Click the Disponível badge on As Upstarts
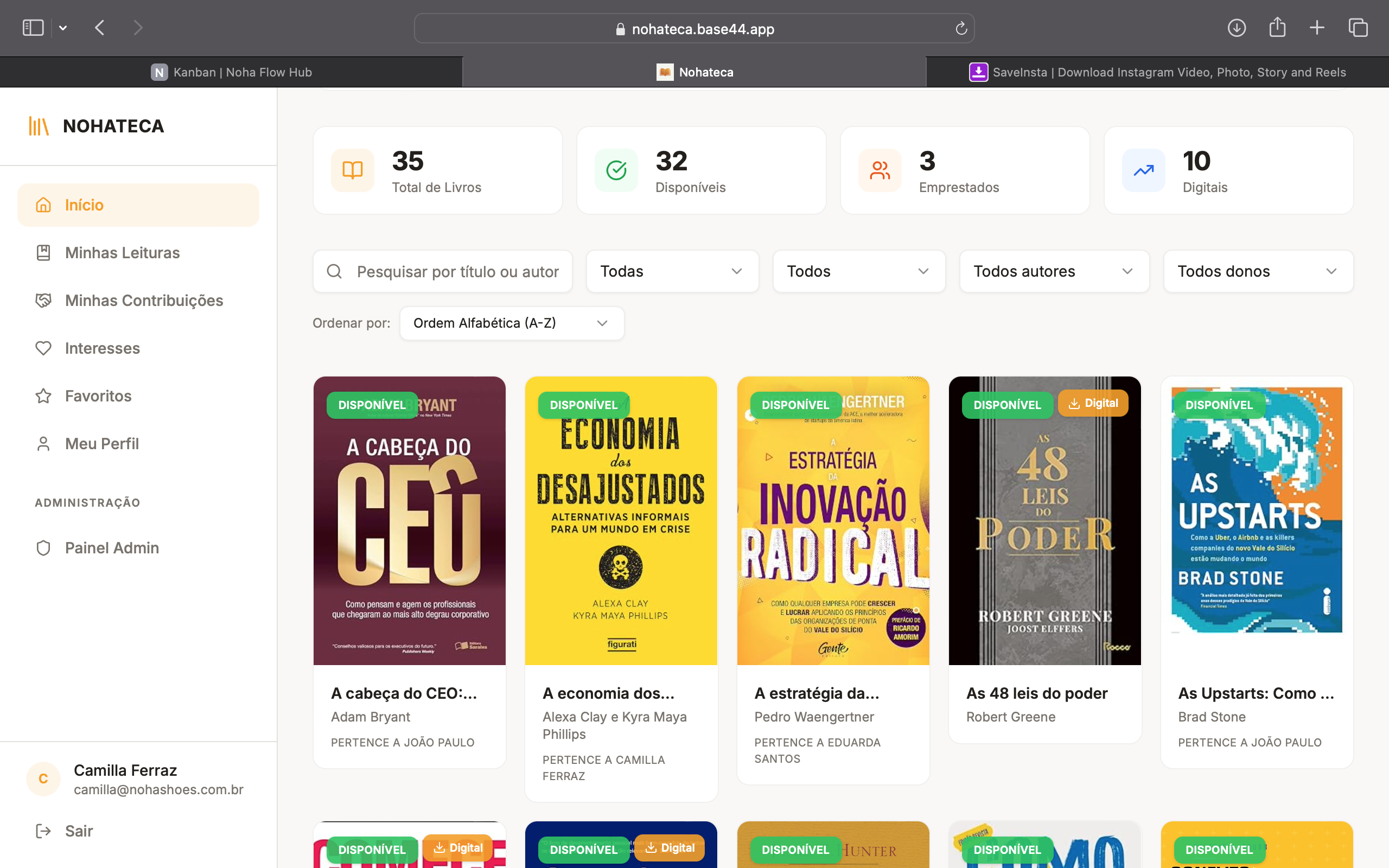The height and width of the screenshot is (868, 1389). click(1219, 405)
